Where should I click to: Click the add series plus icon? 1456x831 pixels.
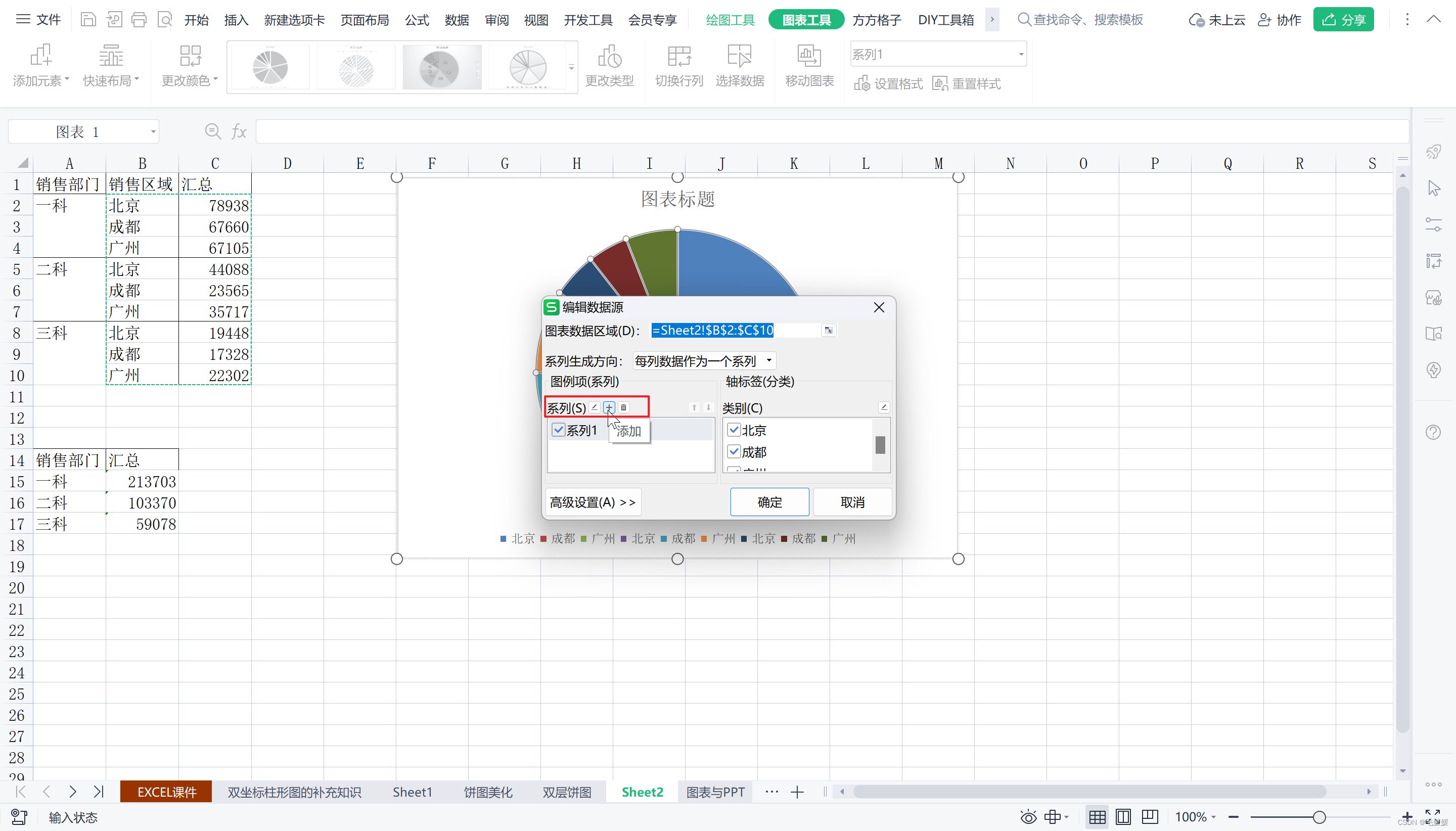coord(609,407)
